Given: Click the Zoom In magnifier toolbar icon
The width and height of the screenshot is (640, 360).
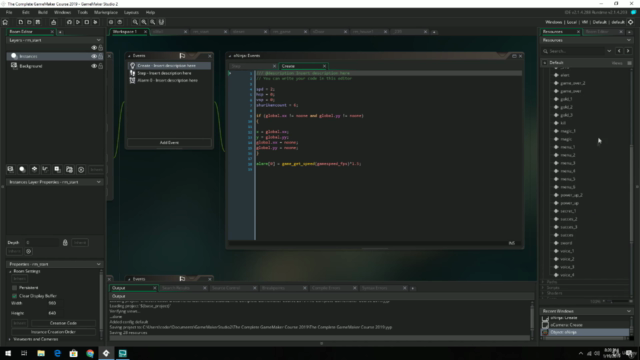Looking at the screenshot, I should point(153,22).
